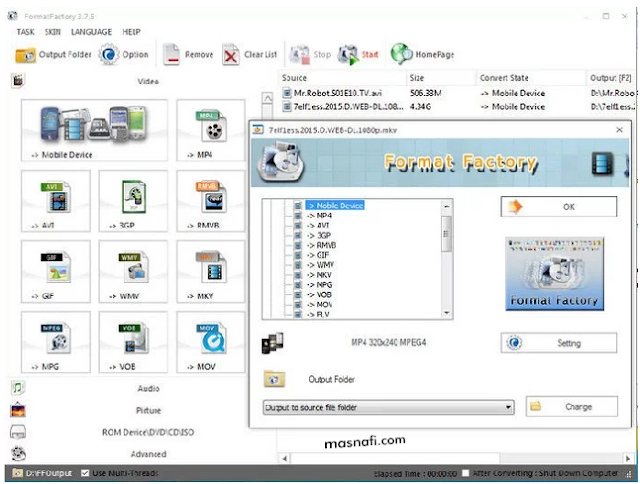Viewport: 640px width, 484px height.
Task: Select the 7elfless.2015 task row
Action: coord(458,107)
